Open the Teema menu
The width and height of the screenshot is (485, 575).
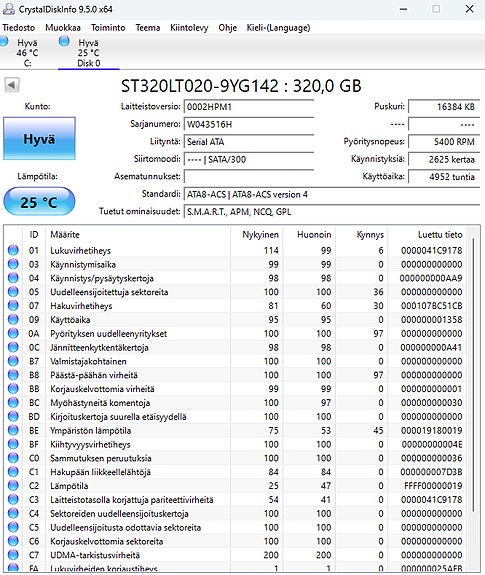148,28
